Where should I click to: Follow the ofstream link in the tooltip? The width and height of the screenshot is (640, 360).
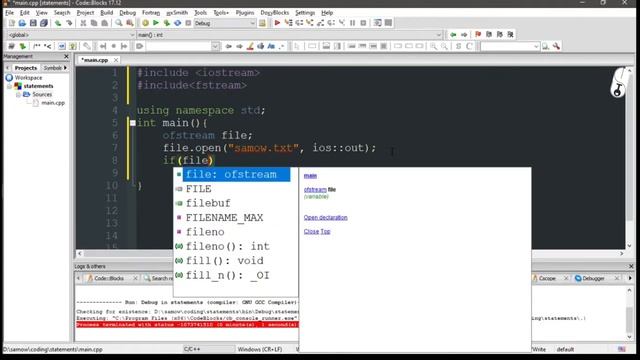(315, 189)
